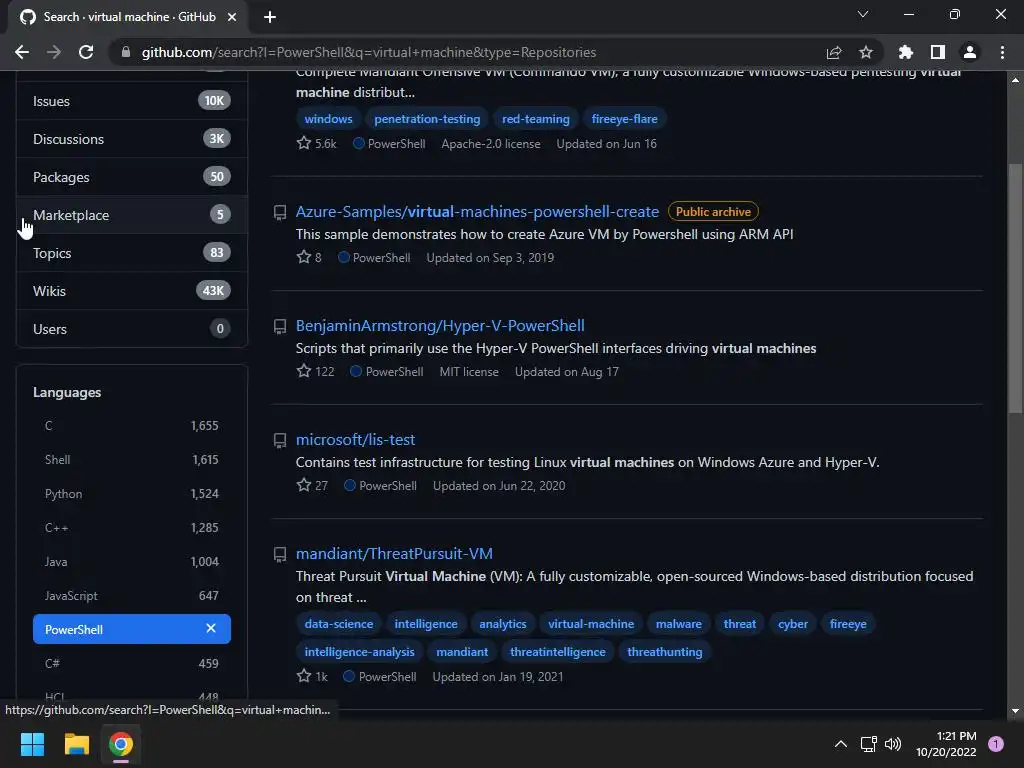The image size is (1024, 768).
Task: Filter results by Java language
Action: click(x=132, y=562)
